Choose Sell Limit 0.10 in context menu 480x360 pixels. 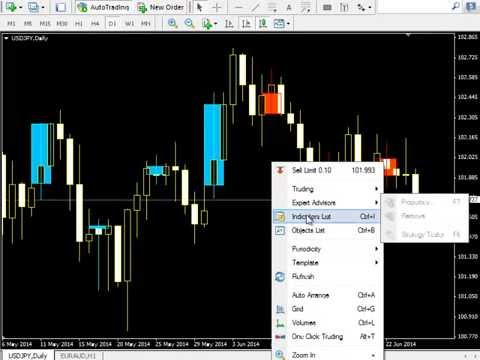(x=328, y=170)
